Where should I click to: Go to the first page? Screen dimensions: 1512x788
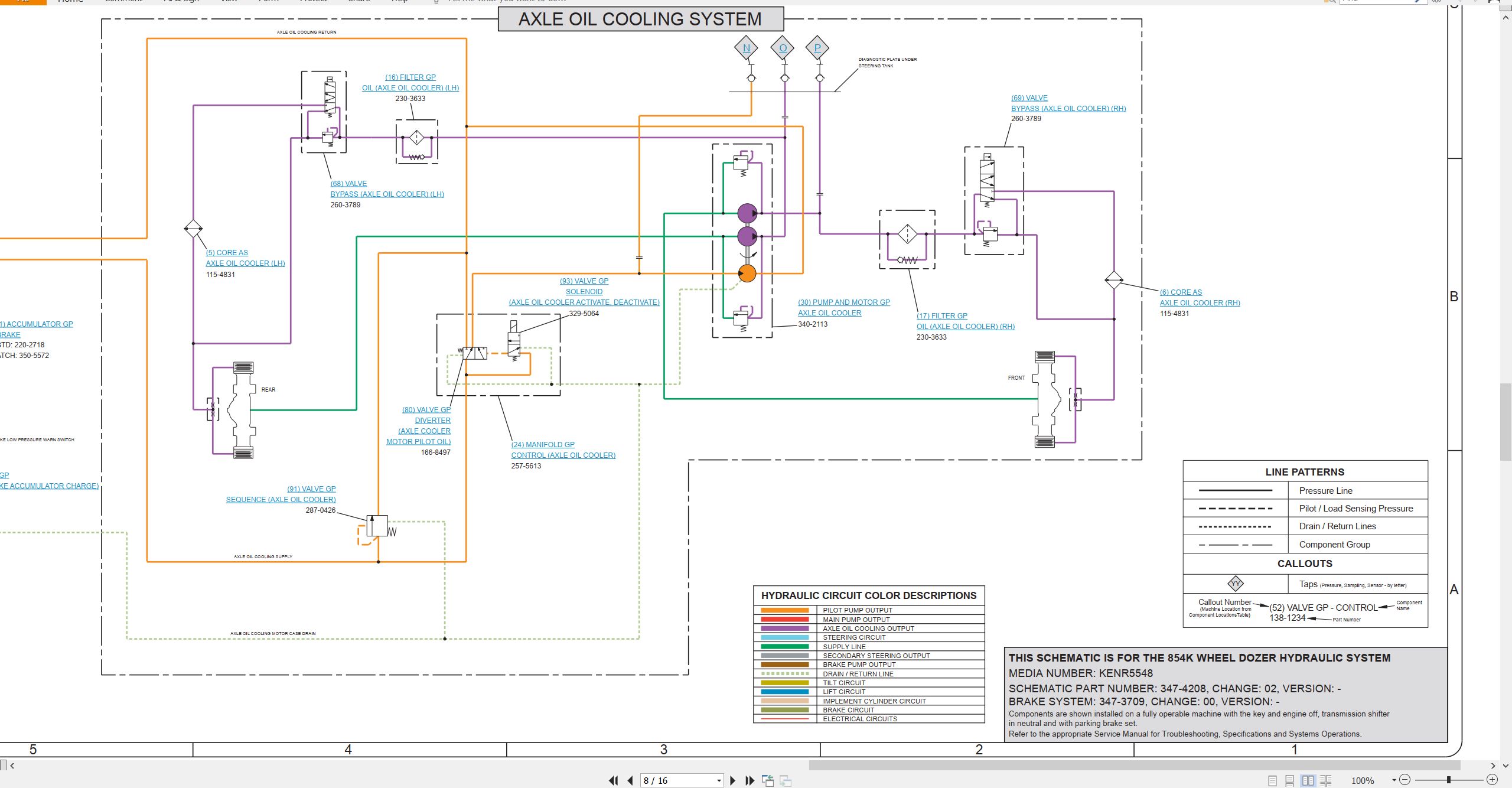614,780
